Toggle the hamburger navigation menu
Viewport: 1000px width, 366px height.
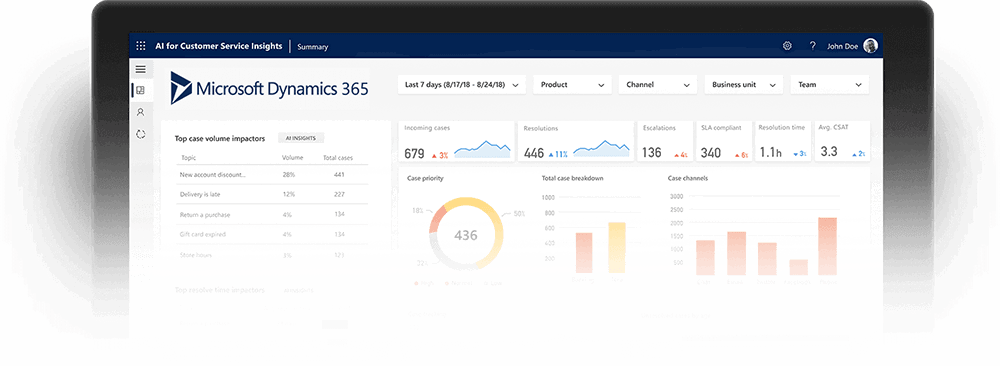[x=141, y=70]
